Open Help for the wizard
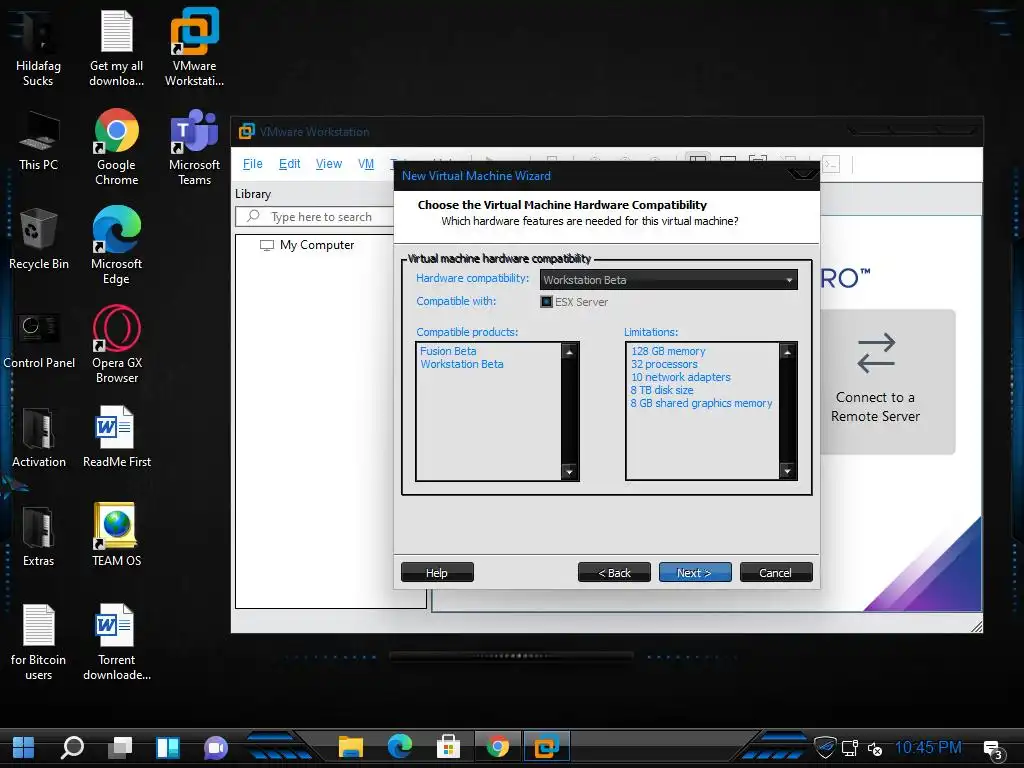The width and height of the screenshot is (1024, 768). point(437,572)
